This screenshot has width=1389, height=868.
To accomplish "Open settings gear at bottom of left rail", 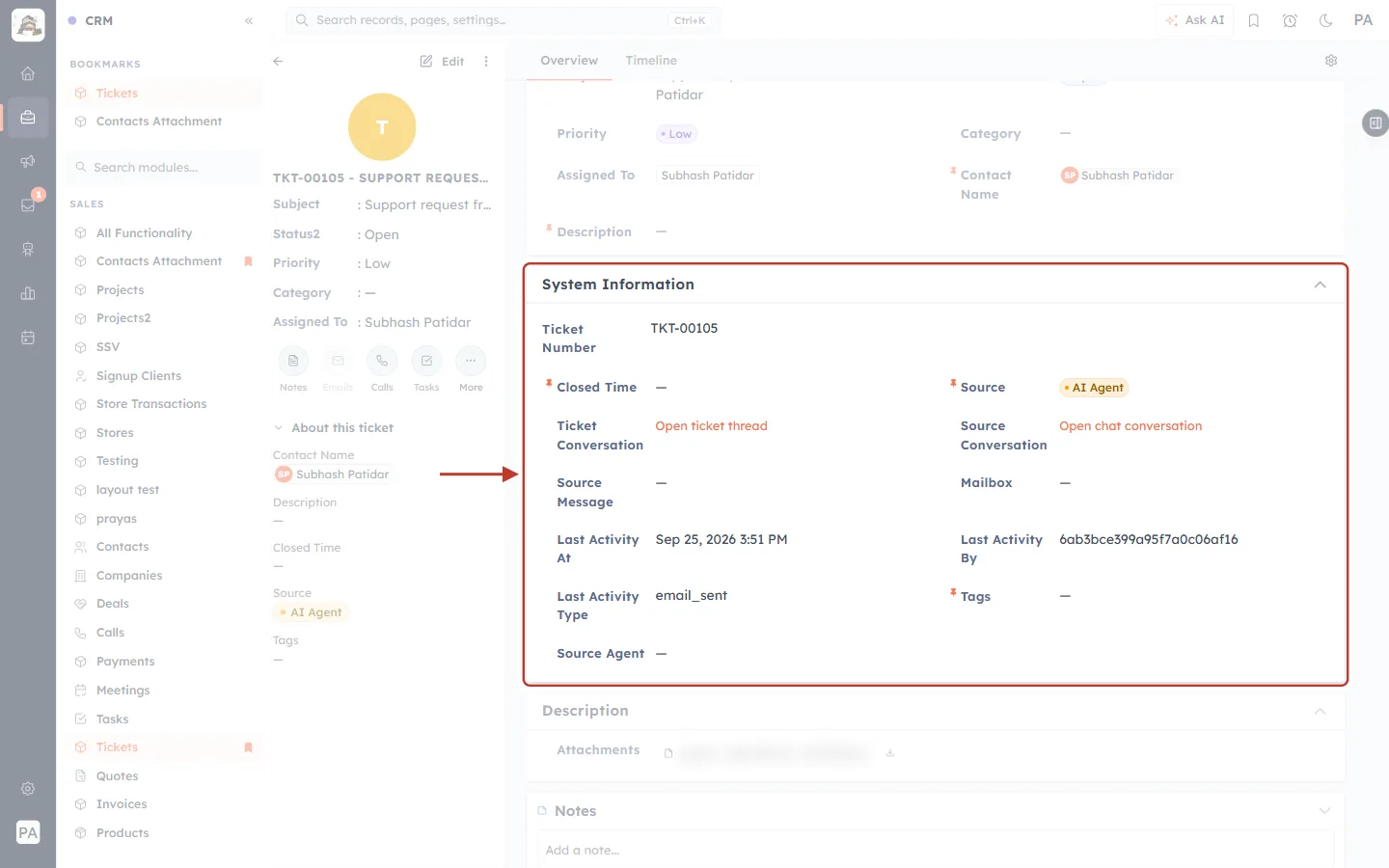I will pyautogui.click(x=28, y=789).
